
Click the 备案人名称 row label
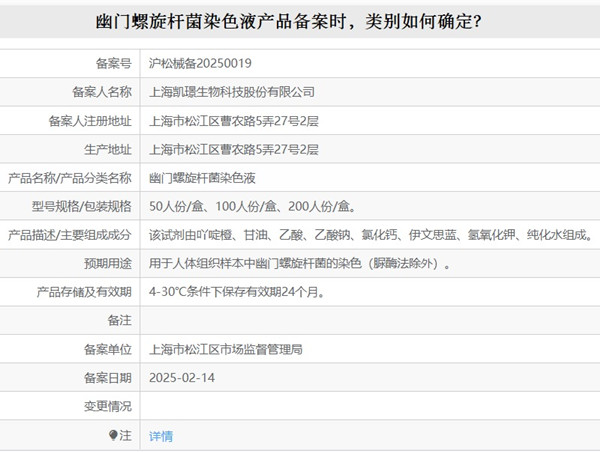[x=102, y=92]
